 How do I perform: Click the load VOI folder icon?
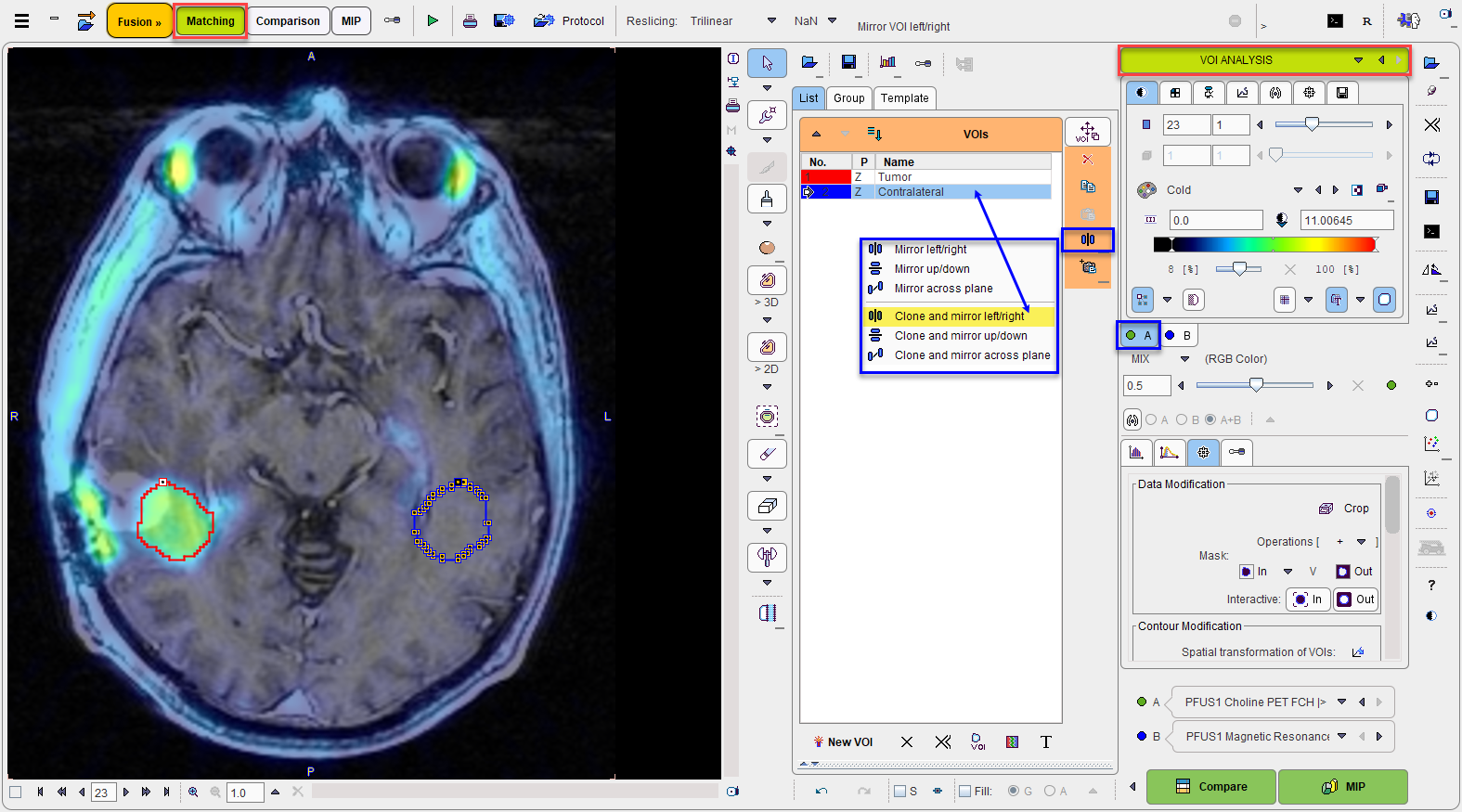pyautogui.click(x=809, y=62)
